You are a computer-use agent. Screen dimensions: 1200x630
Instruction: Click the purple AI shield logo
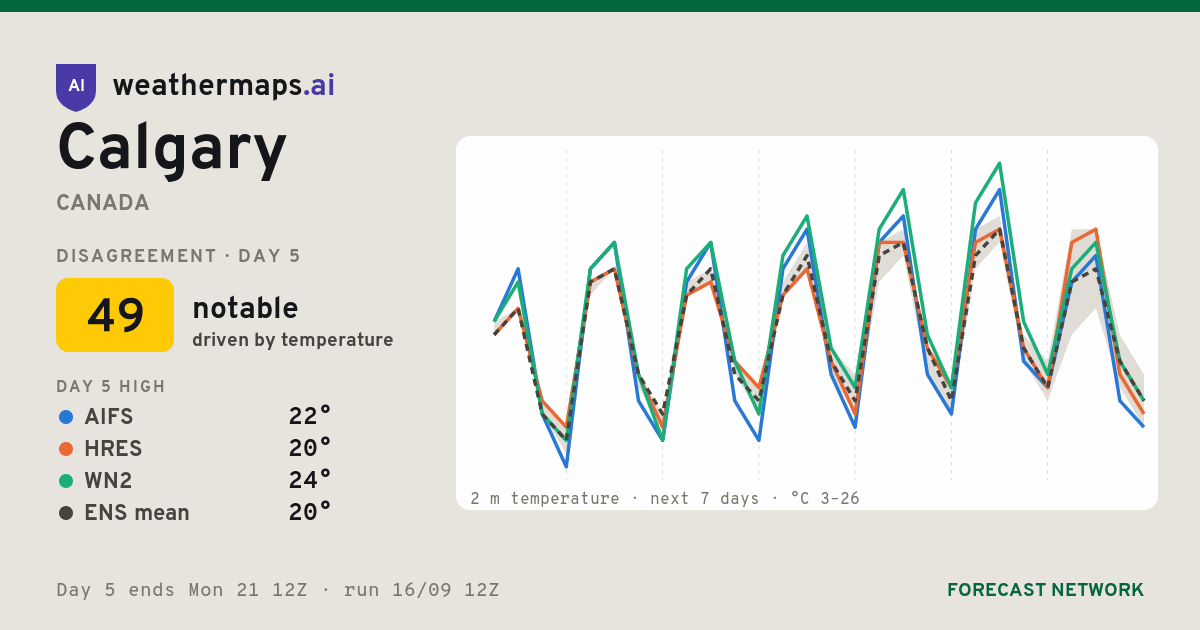point(76,87)
